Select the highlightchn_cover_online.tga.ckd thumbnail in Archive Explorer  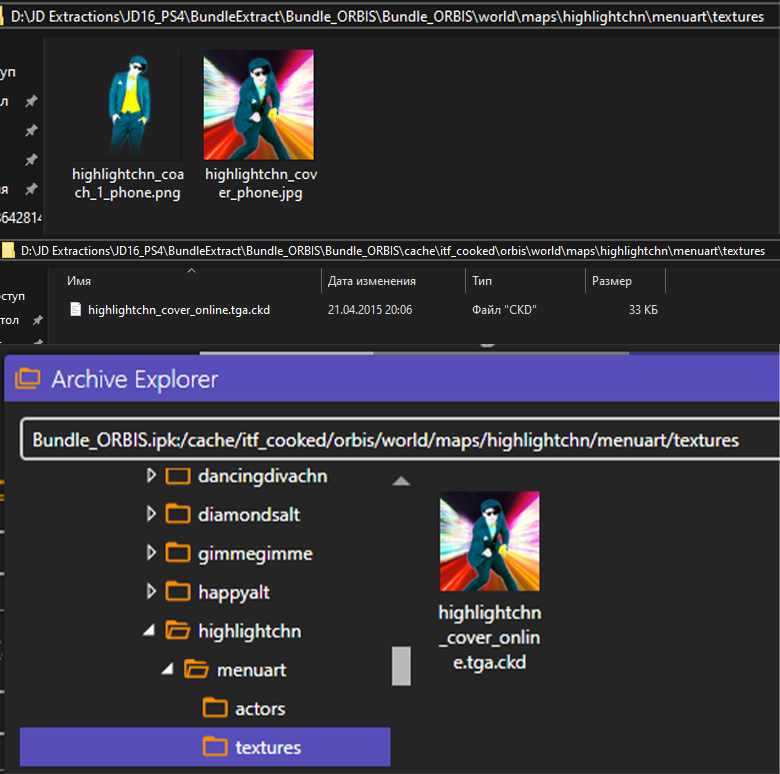pyautogui.click(x=489, y=541)
